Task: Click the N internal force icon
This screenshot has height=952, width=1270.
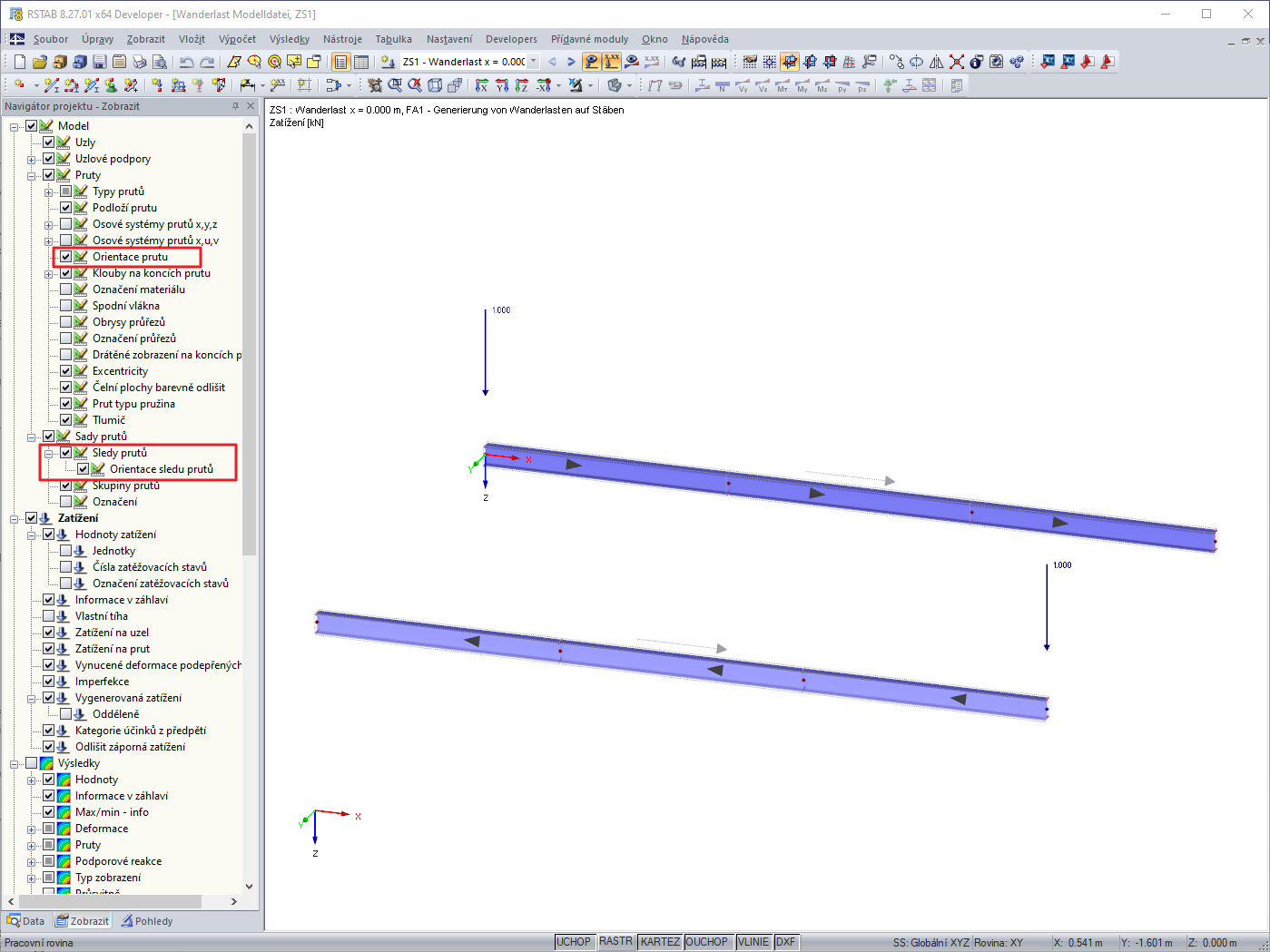Action: [x=723, y=85]
